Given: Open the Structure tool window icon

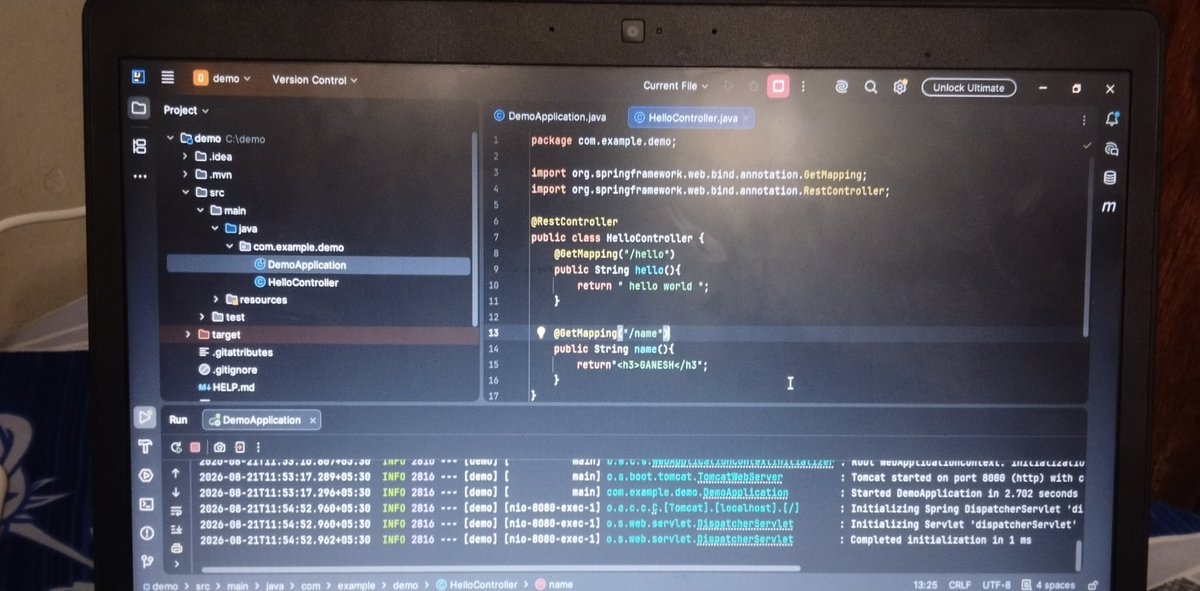Looking at the screenshot, I should (139, 146).
